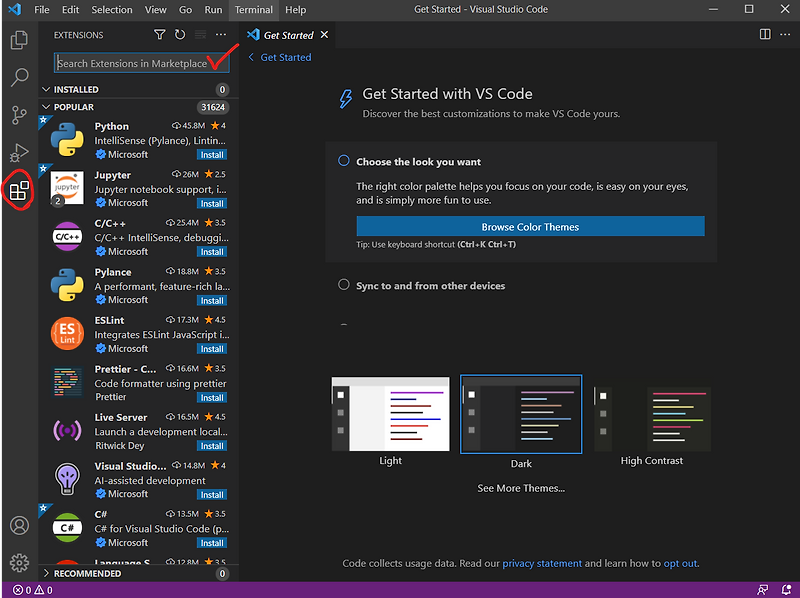Select the circled Extensions icon
Viewport: 800px width, 598px height.
click(x=16, y=191)
